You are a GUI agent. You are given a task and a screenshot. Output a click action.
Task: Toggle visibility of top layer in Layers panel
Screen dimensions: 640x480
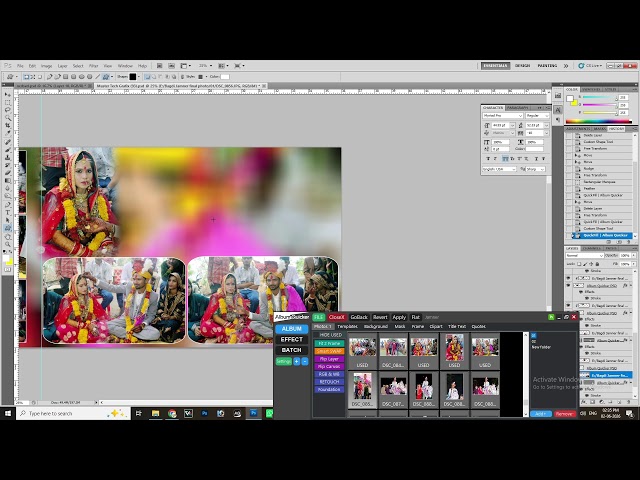pos(568,278)
